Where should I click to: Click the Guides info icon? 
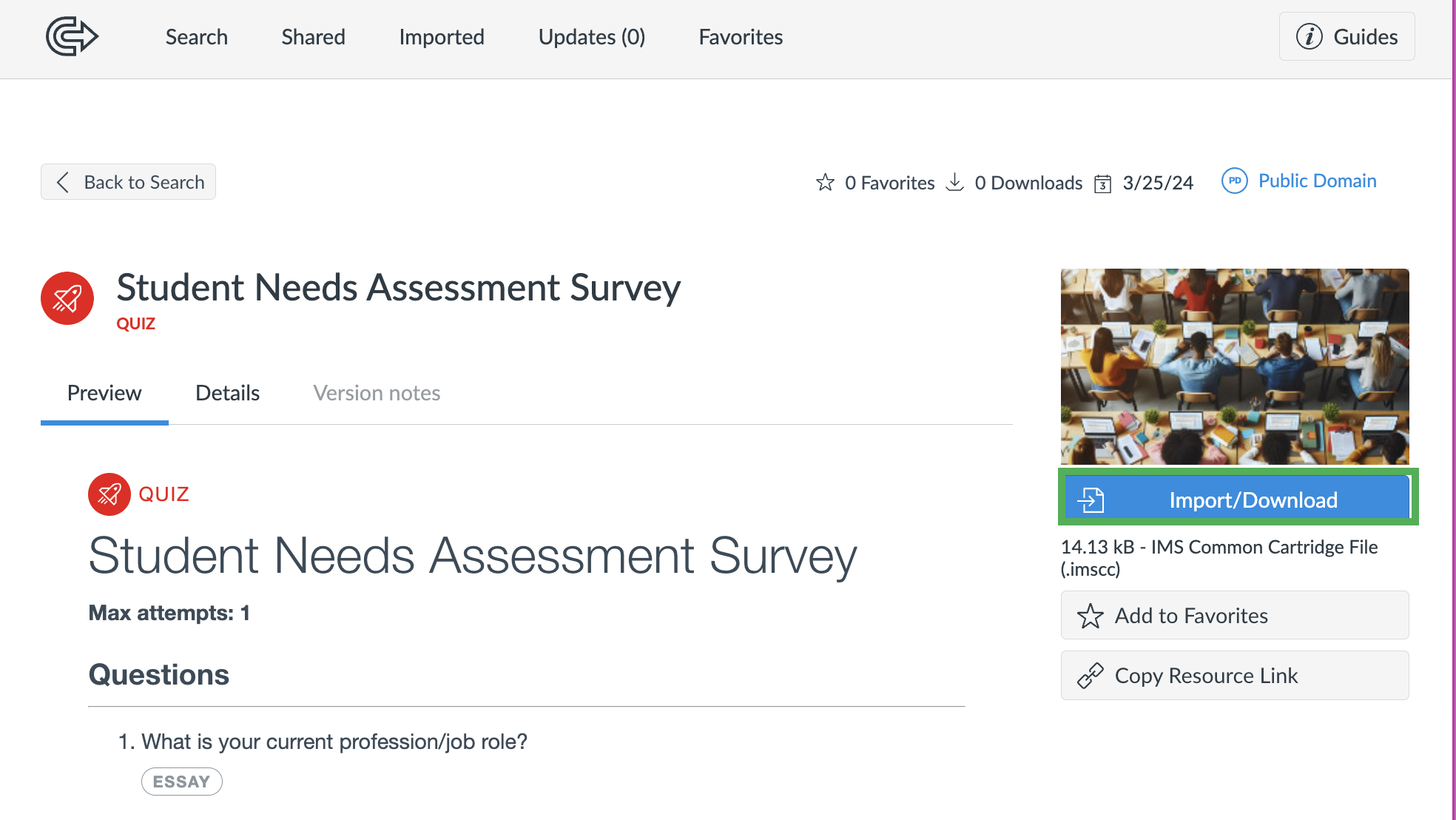click(x=1309, y=36)
